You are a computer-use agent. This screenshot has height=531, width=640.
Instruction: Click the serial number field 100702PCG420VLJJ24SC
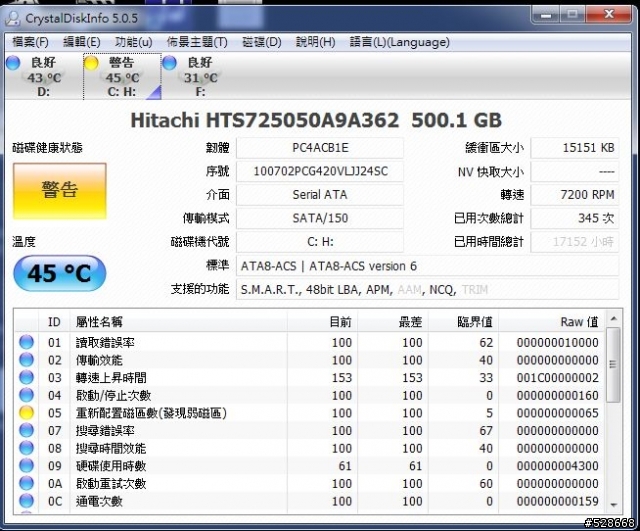pyautogui.click(x=320, y=171)
